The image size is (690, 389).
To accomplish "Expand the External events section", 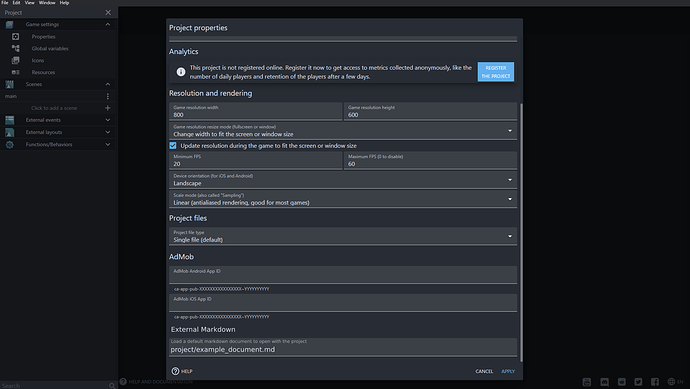I will (108, 120).
